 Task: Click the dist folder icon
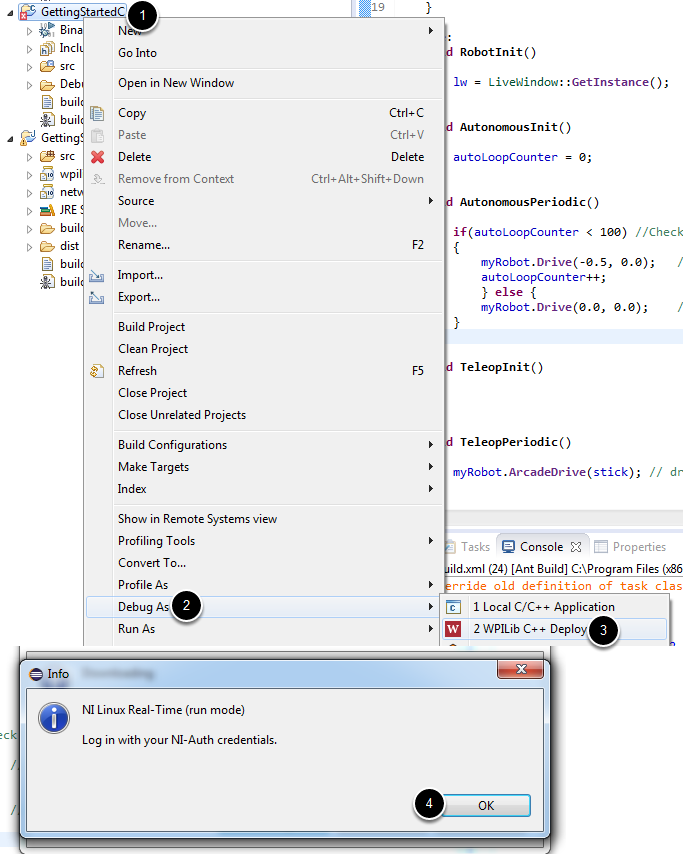pyautogui.click(x=47, y=246)
